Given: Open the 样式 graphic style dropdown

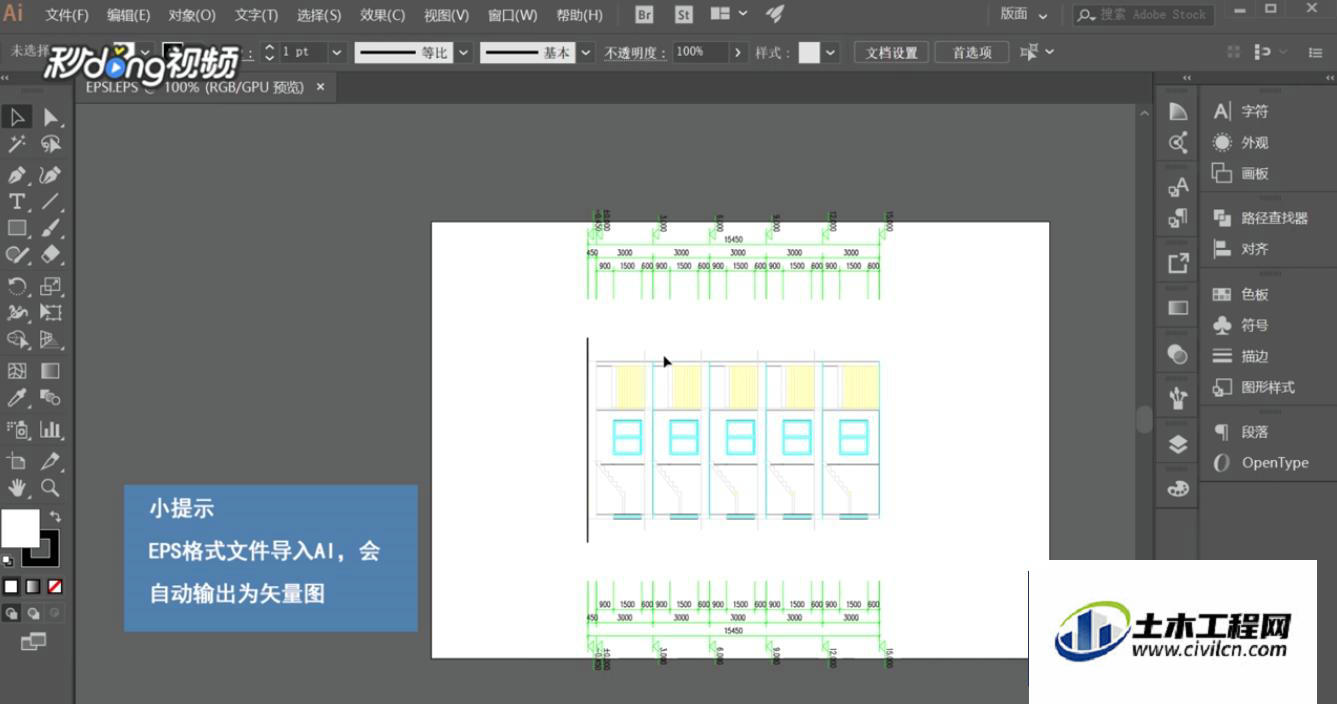Looking at the screenshot, I should [830, 52].
